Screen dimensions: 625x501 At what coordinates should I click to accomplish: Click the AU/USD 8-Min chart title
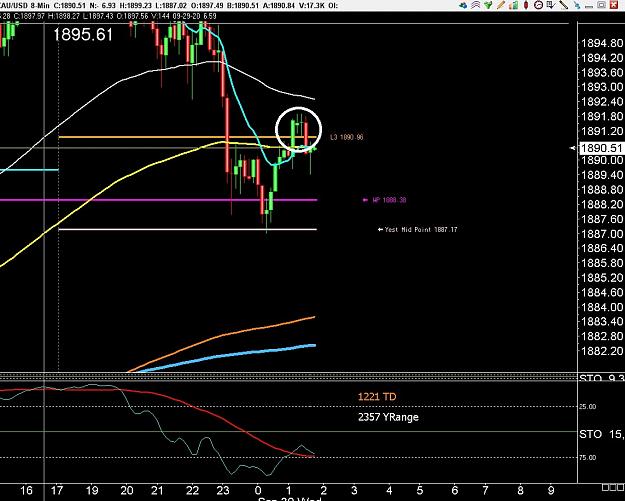25,6
